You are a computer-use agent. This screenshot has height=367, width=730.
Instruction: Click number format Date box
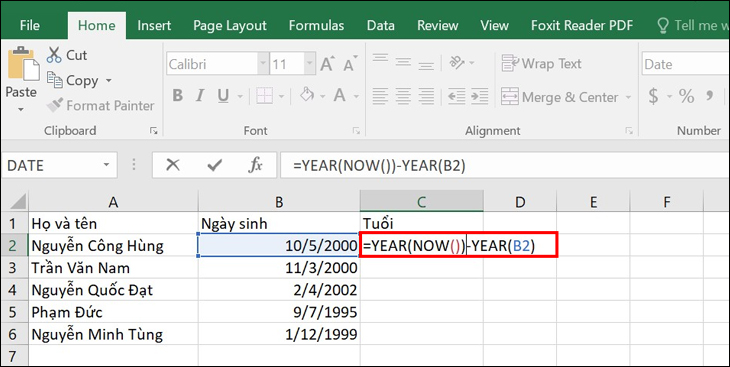coord(685,64)
